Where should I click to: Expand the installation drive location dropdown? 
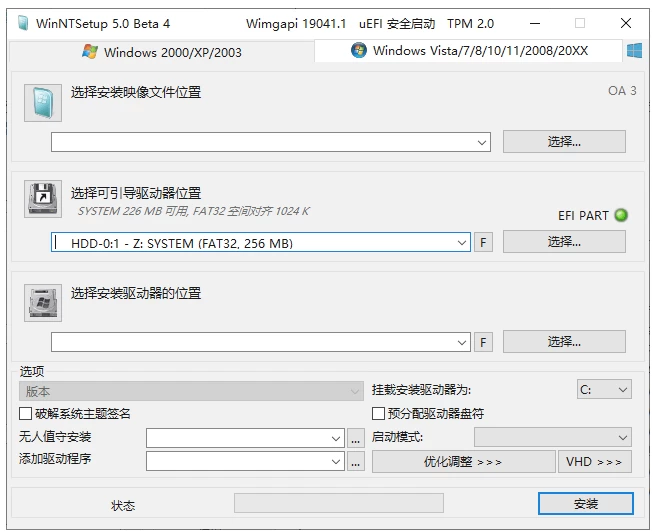[461, 342]
